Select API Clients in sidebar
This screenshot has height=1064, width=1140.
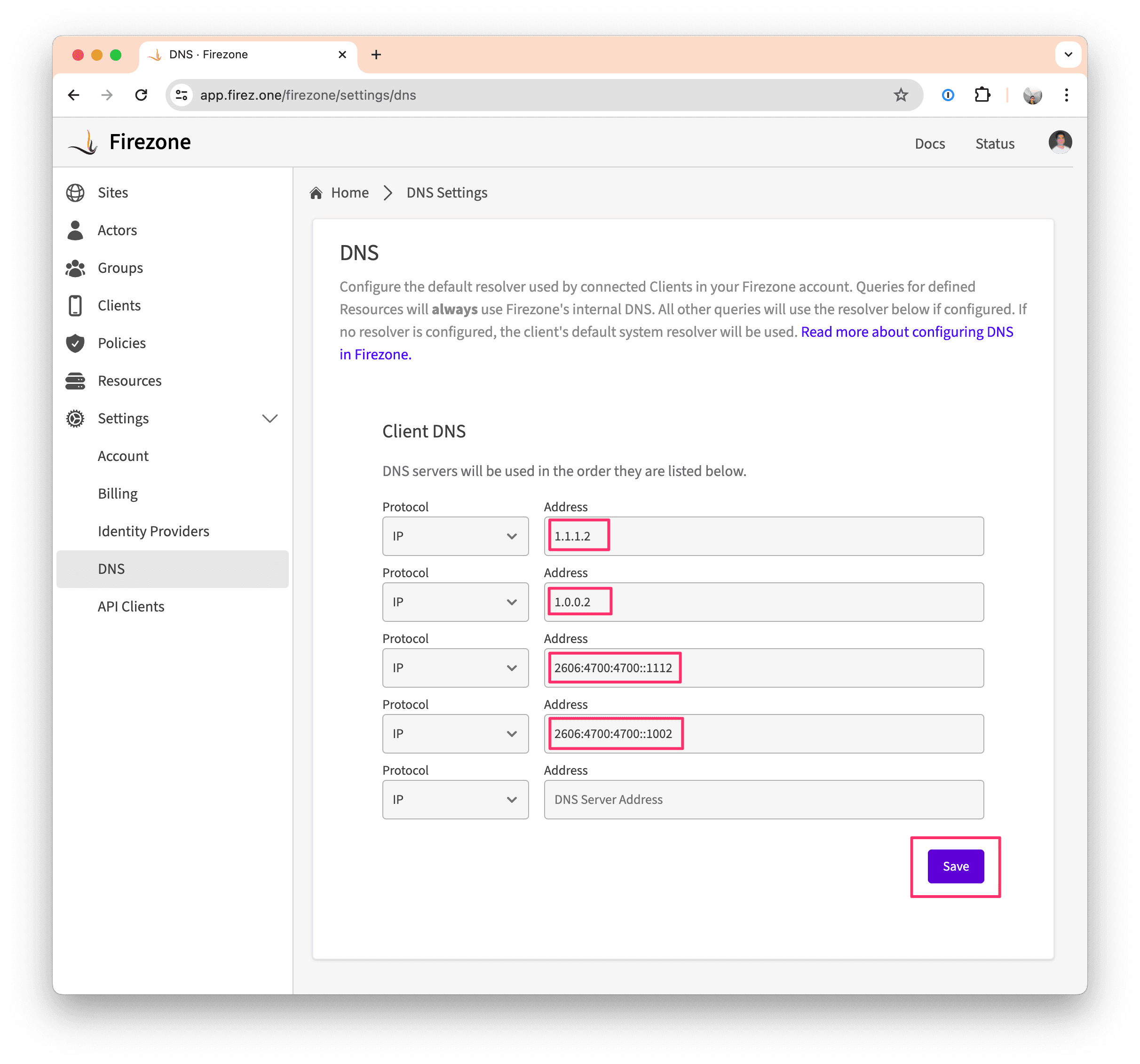131,606
